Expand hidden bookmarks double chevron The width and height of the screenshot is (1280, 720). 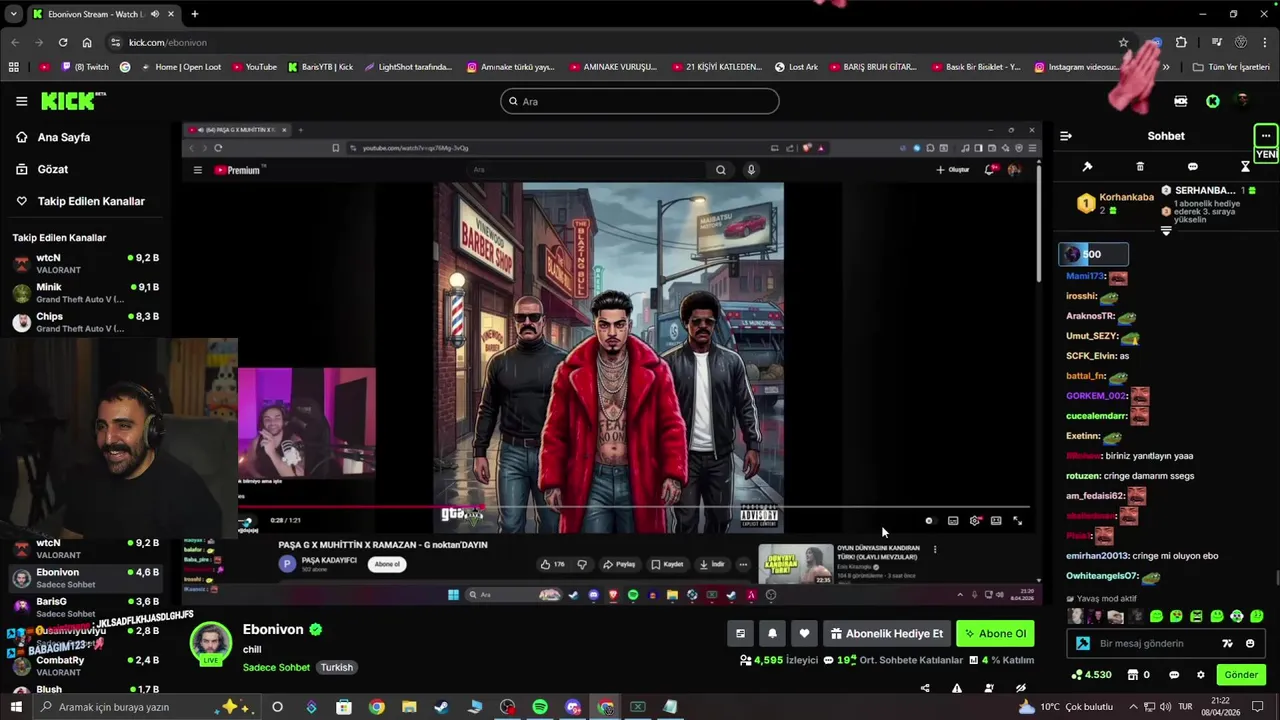[x=1166, y=67]
